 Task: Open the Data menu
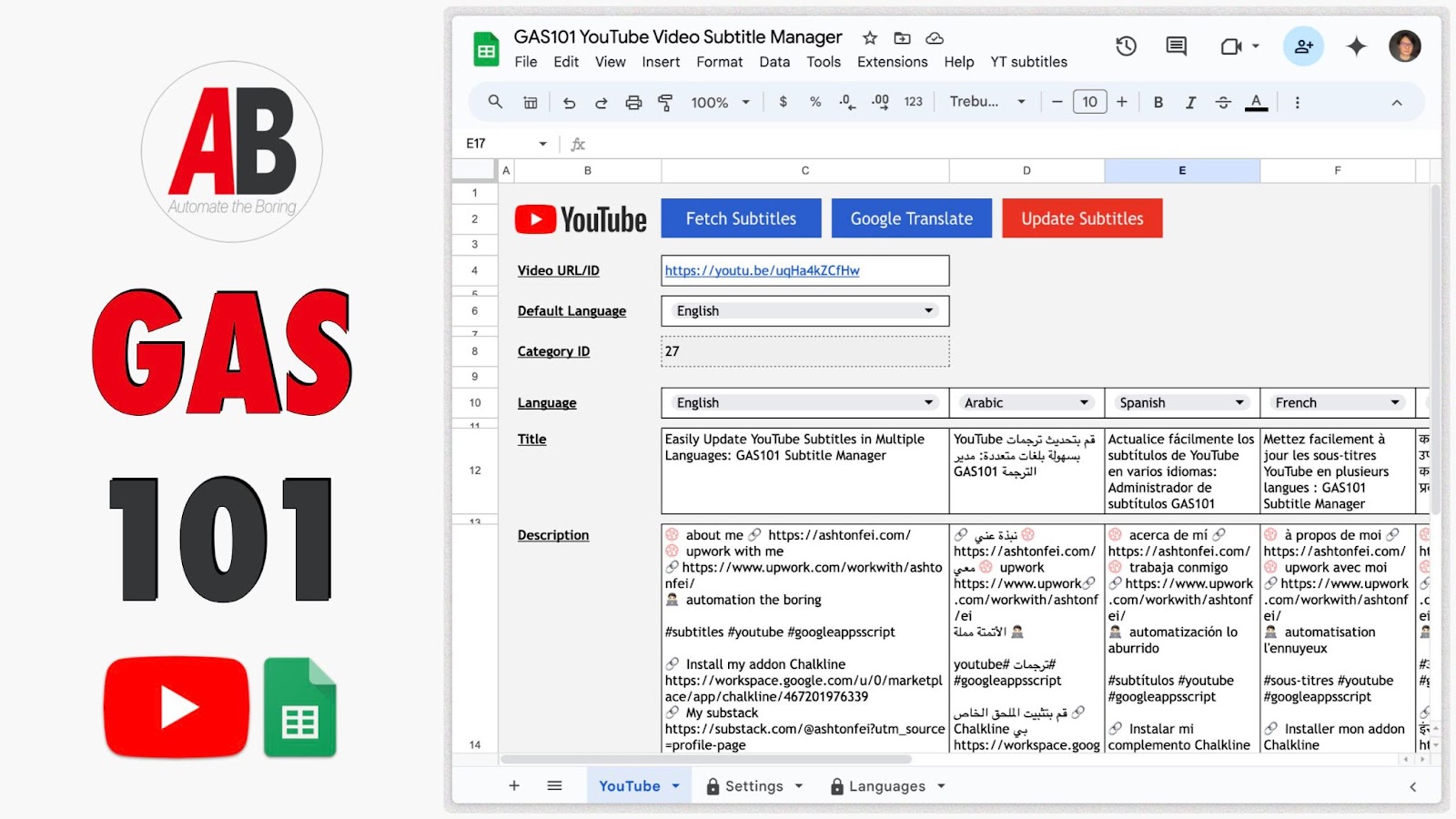[x=774, y=62]
